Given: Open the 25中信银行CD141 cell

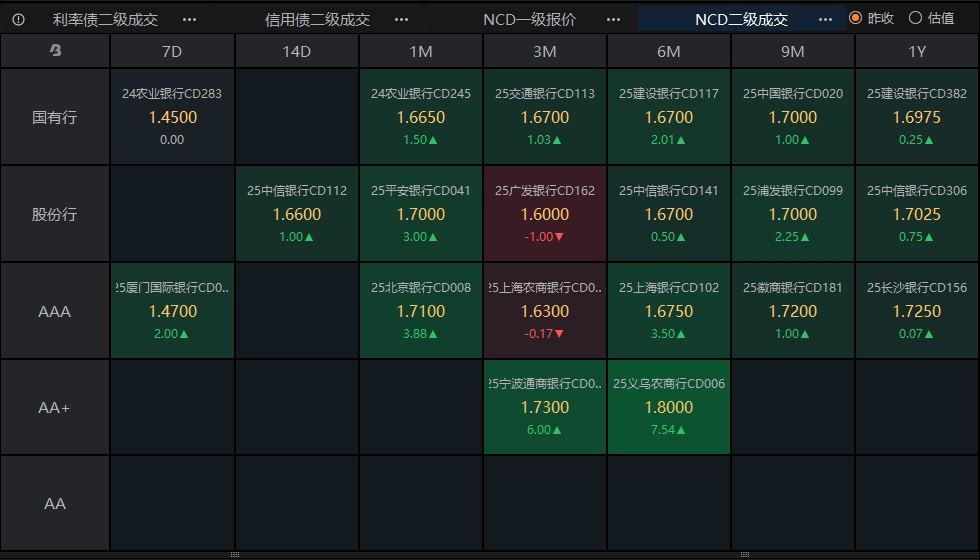Looking at the screenshot, I should pos(669,214).
